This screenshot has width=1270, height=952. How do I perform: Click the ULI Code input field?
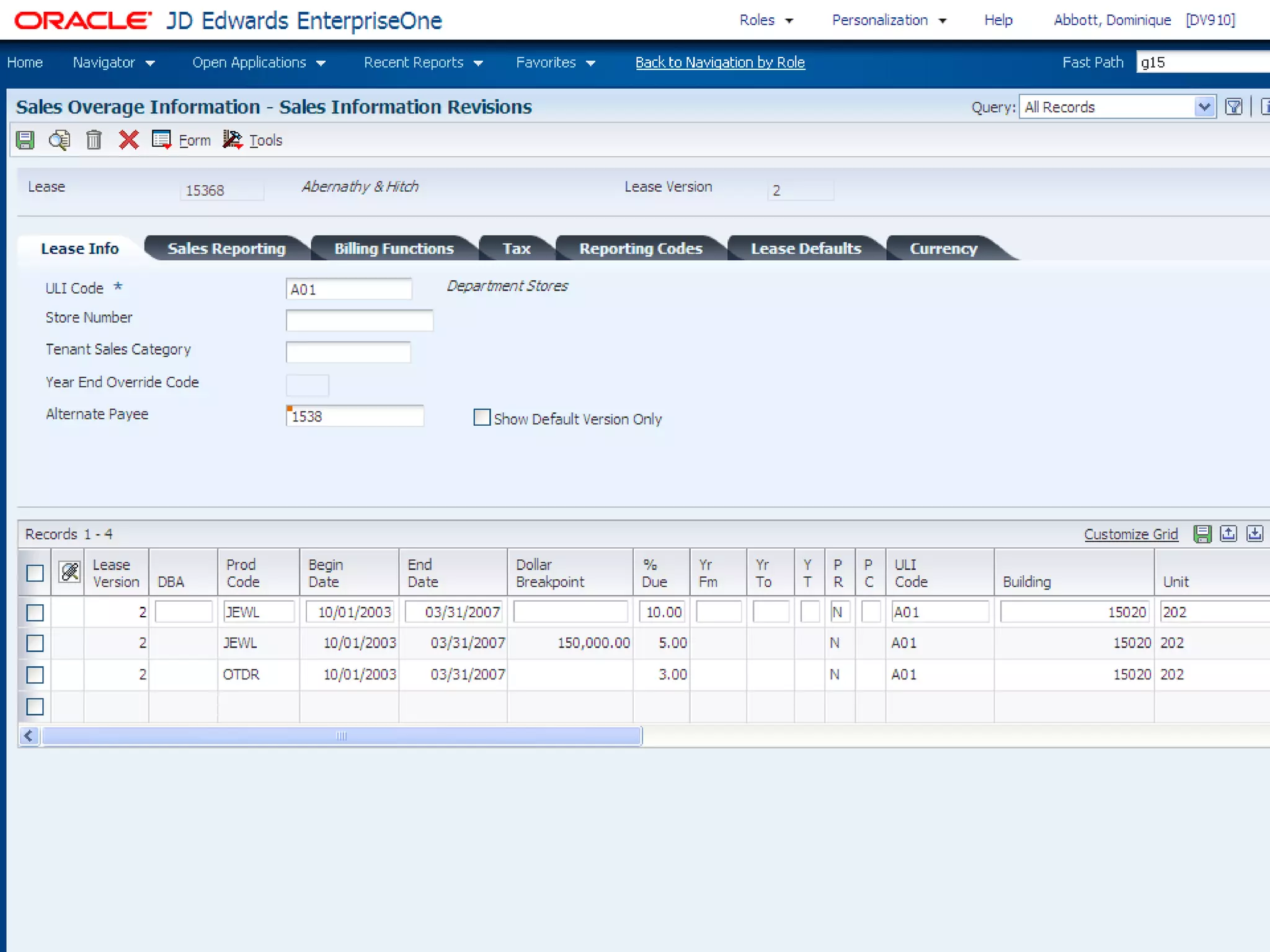pyautogui.click(x=349, y=289)
